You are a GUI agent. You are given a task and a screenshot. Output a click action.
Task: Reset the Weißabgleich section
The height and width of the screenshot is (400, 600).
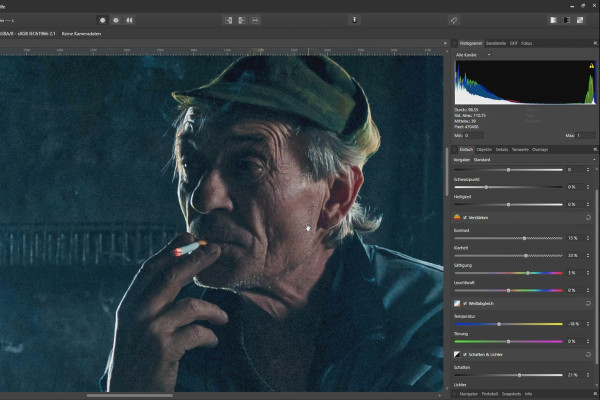pyautogui.click(x=588, y=304)
